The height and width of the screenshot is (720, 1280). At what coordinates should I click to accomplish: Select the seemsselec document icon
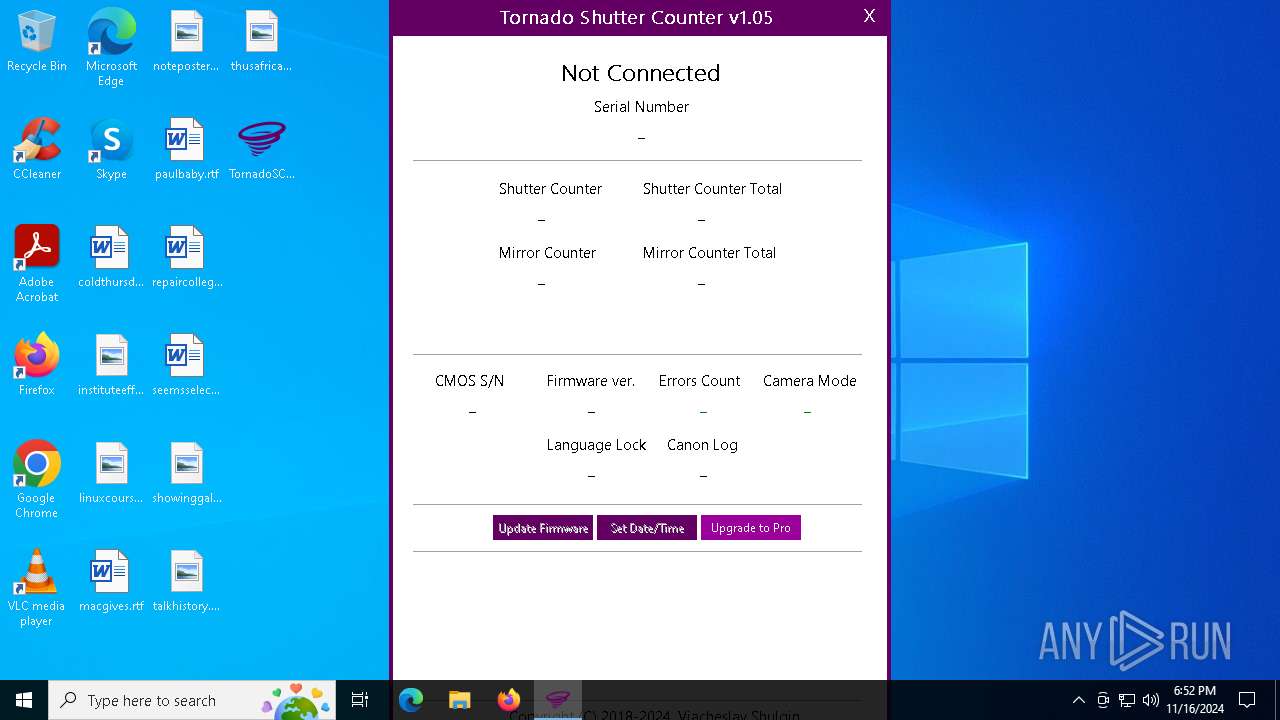[186, 365]
